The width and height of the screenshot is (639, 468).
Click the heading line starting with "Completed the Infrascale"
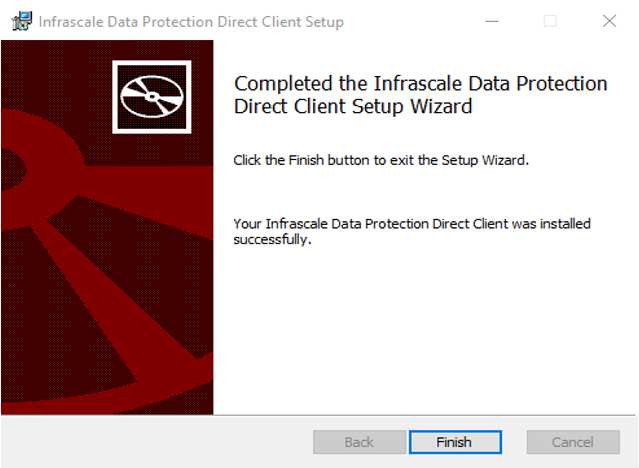[420, 84]
